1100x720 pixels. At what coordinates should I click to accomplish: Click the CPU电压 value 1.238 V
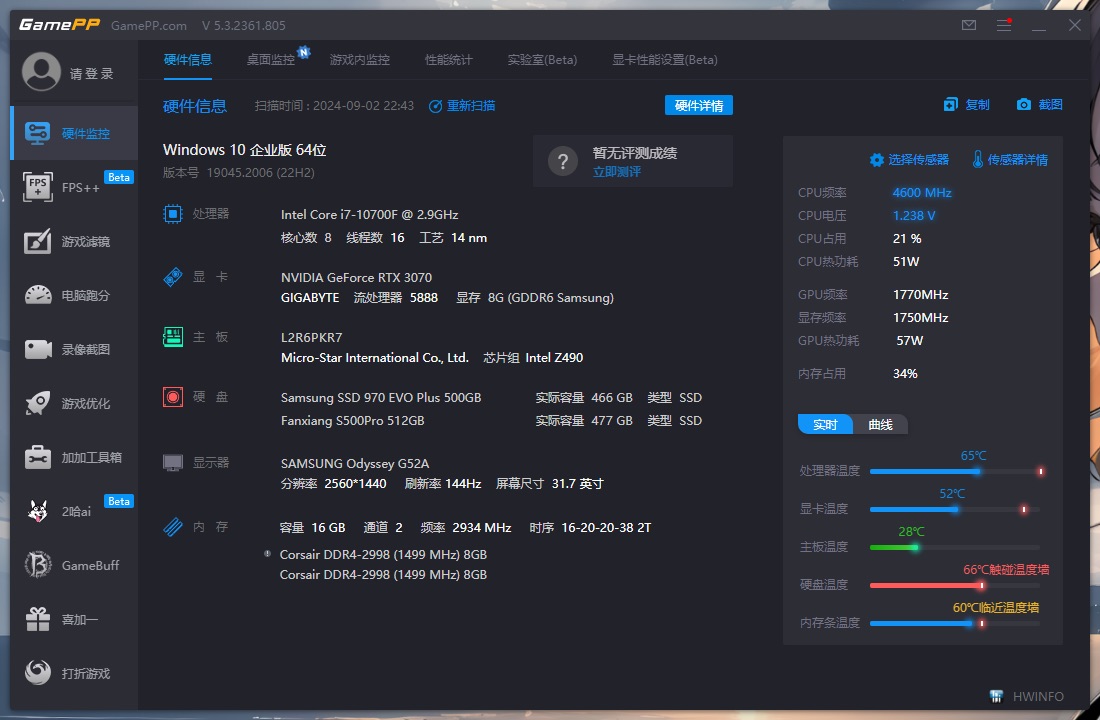pos(913,216)
